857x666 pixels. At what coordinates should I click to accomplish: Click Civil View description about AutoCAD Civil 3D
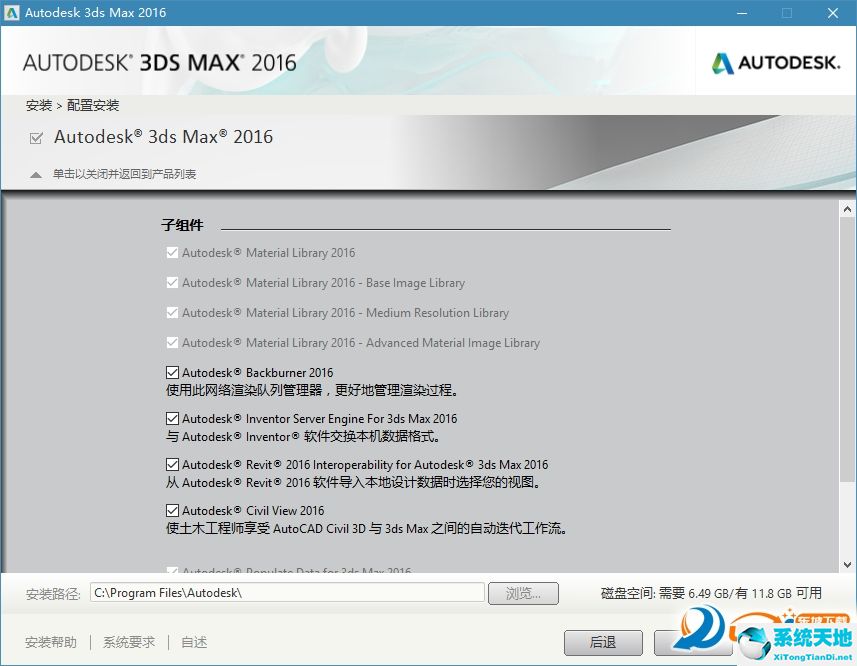point(366,528)
